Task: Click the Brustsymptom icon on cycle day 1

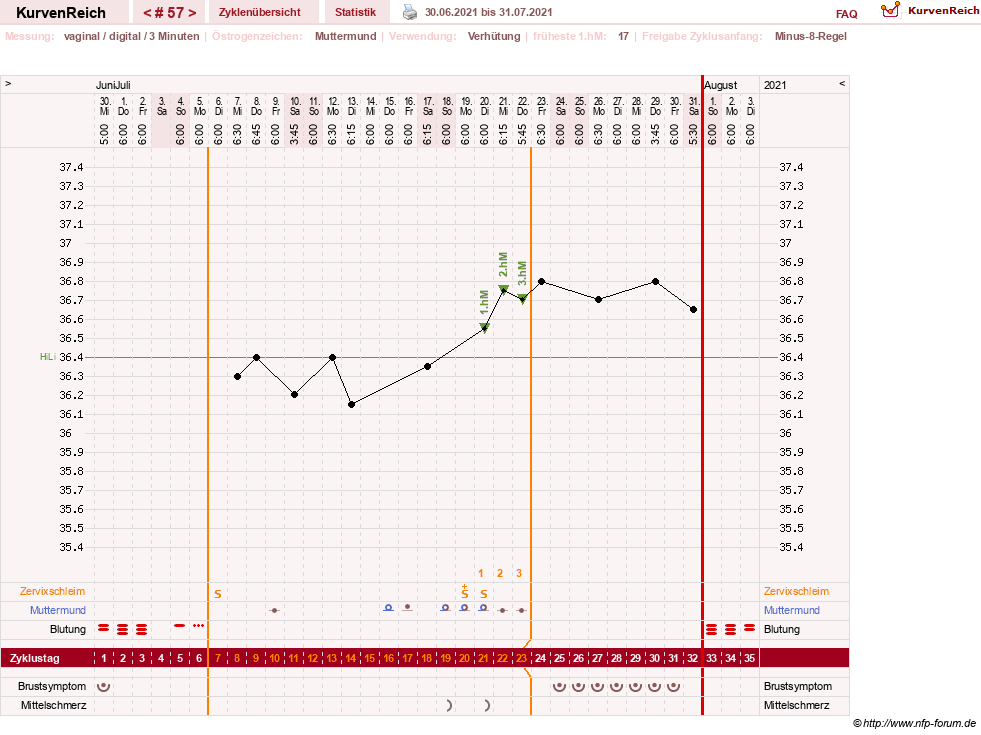Action: pos(104,686)
